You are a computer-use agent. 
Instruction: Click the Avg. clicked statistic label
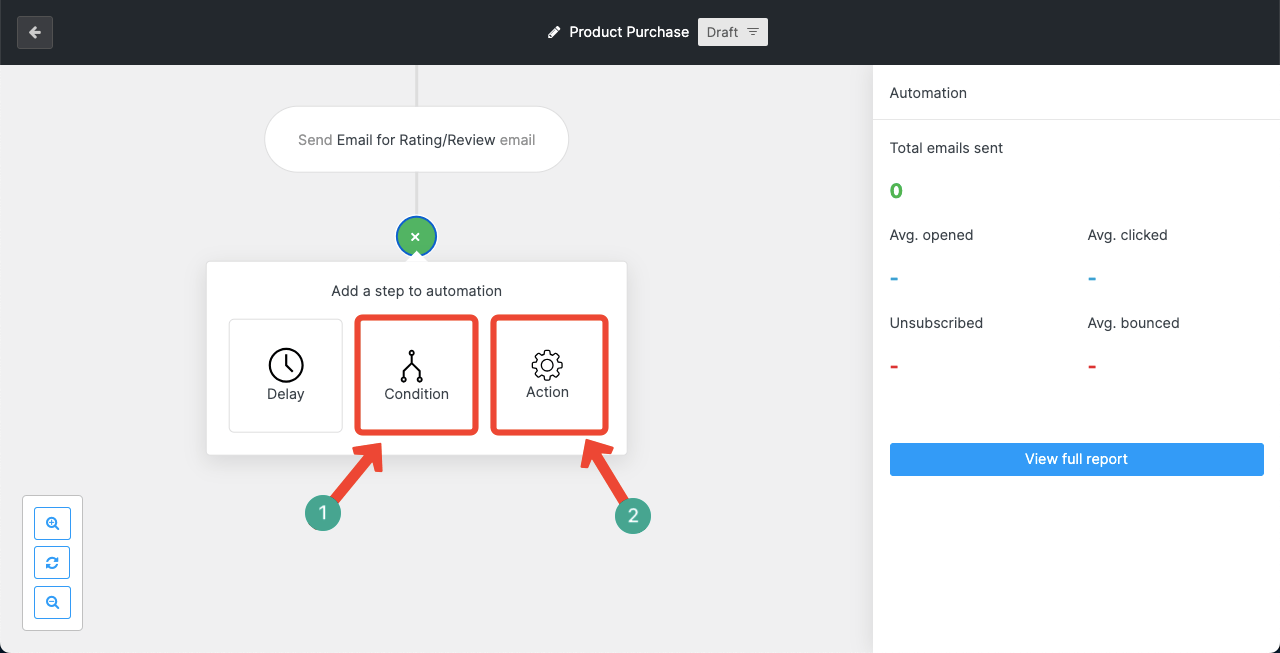(x=1127, y=235)
